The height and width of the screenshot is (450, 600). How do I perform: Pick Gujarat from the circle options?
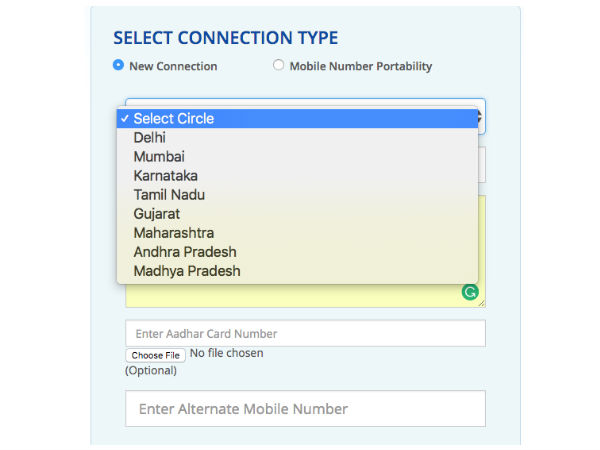click(x=157, y=213)
